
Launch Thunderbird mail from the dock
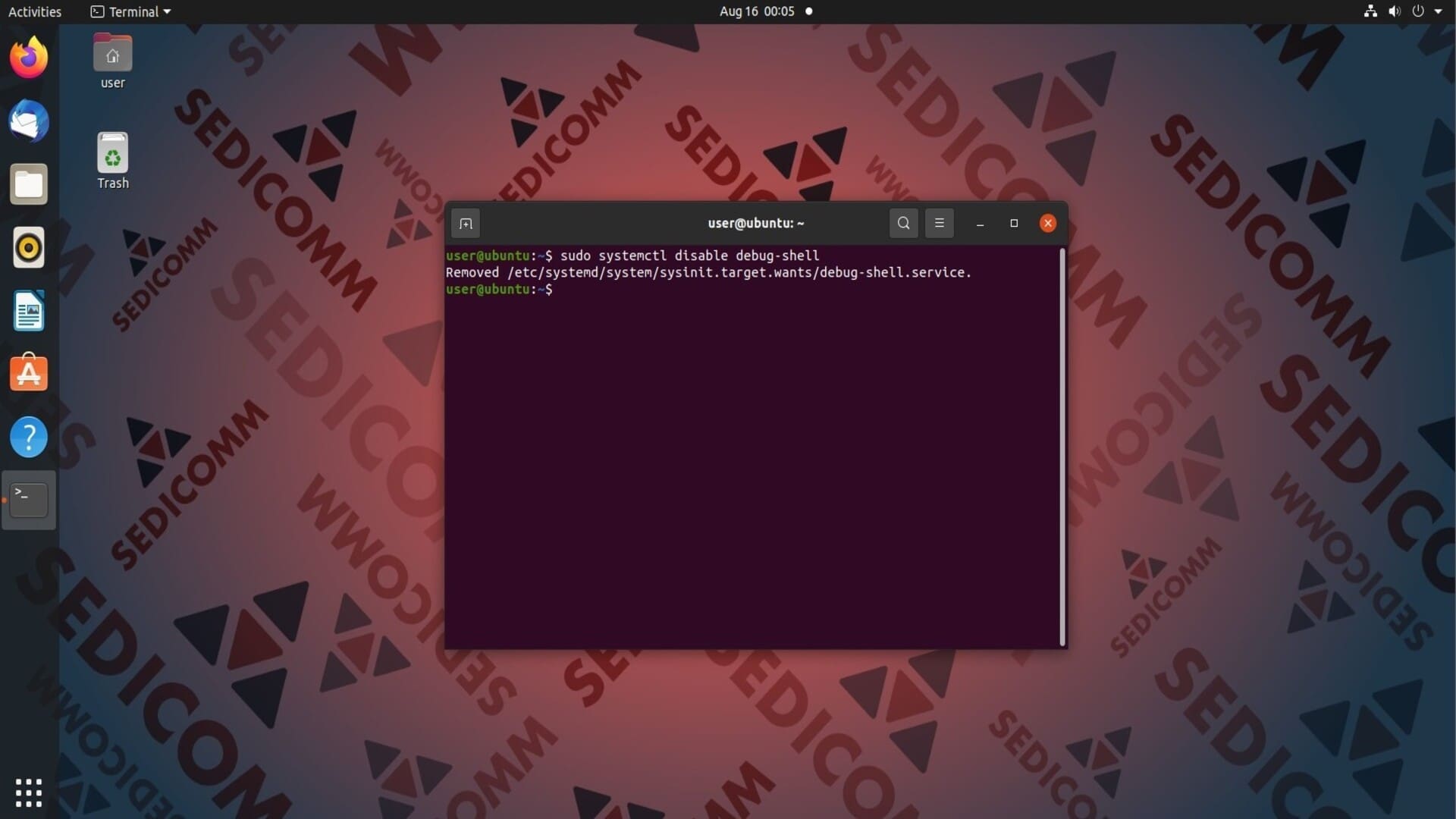pos(29,121)
